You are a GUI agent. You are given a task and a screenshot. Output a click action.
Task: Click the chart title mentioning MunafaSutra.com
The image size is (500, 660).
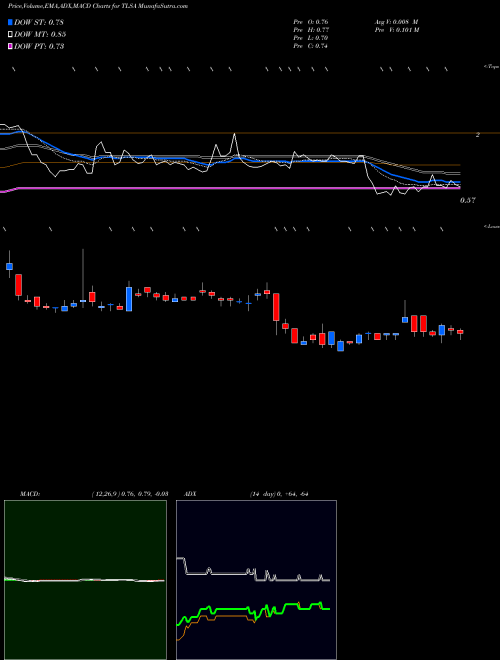coord(98,6)
